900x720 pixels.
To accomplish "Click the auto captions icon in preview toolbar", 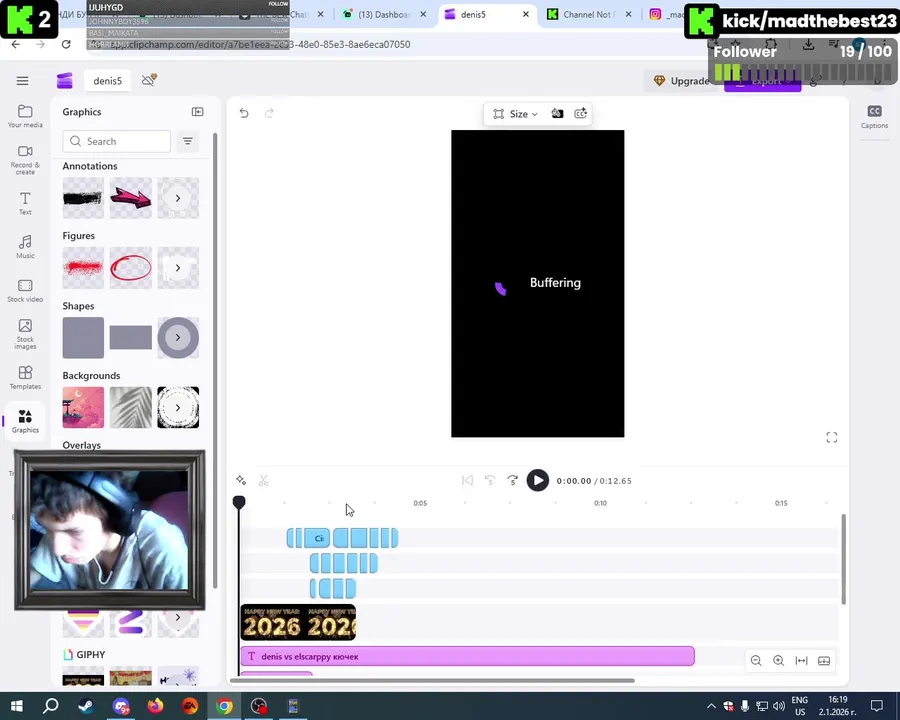I will (580, 114).
